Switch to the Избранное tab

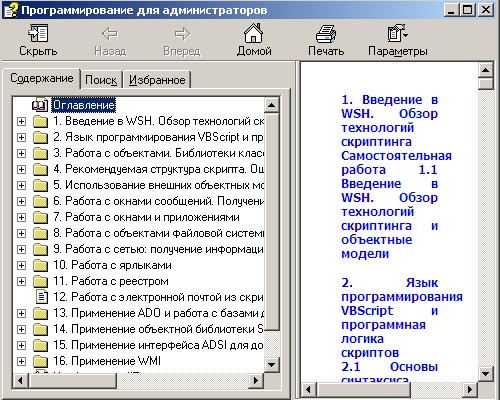pos(157,80)
